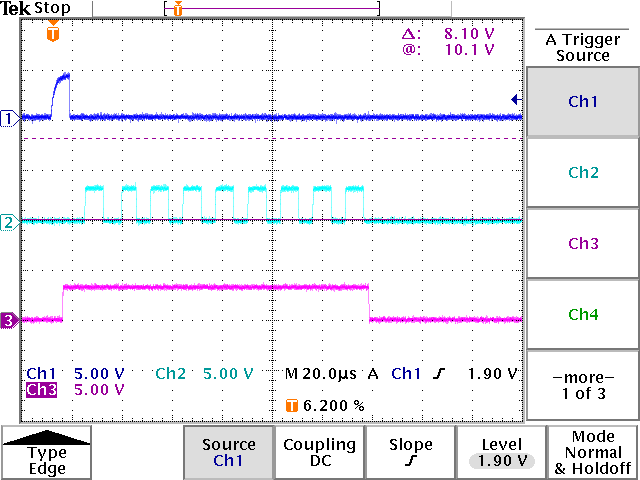Click the trigger level arrow on the right grid edge
Image resolution: width=640 pixels, height=480 pixels.
coord(515,99)
